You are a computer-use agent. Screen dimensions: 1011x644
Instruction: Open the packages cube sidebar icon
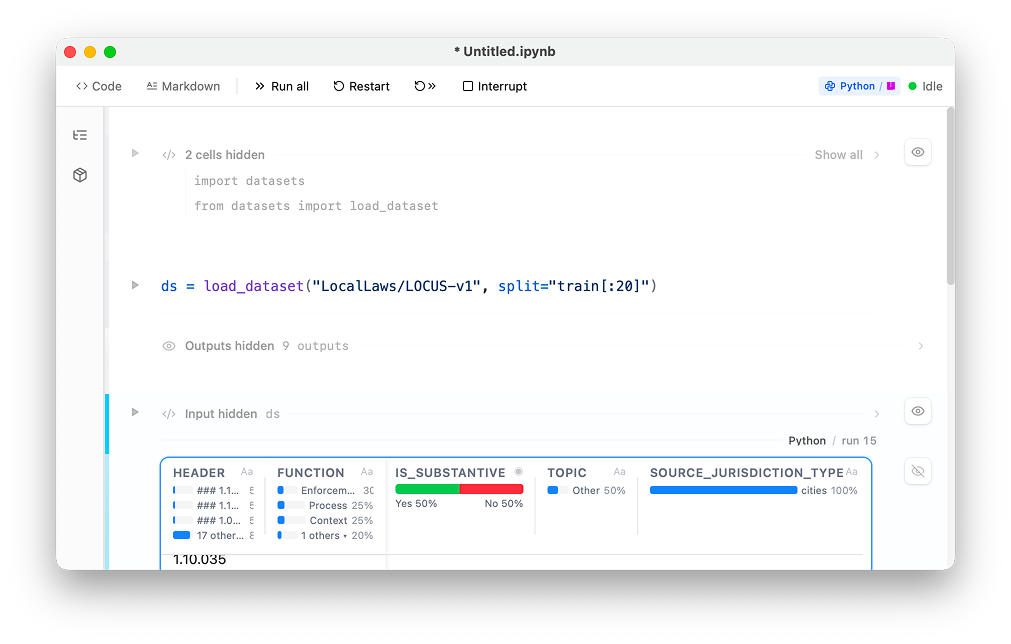coord(80,175)
